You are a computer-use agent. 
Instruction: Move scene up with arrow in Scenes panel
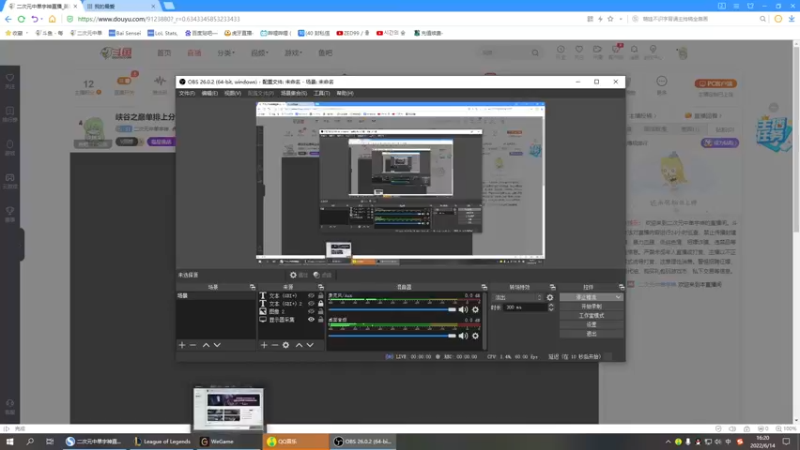pyautogui.click(x=206, y=345)
